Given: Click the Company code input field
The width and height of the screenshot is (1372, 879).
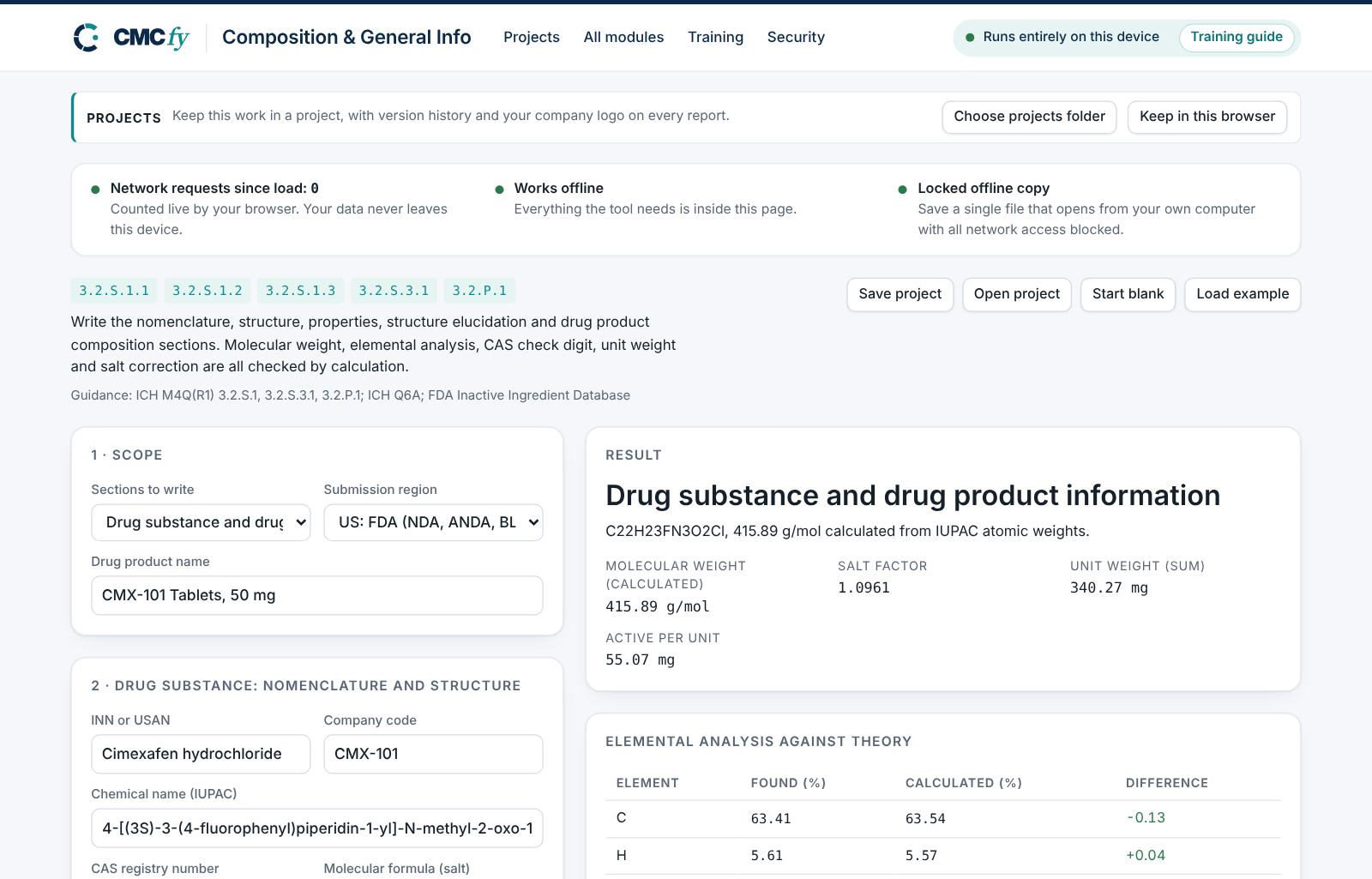Looking at the screenshot, I should click(433, 754).
